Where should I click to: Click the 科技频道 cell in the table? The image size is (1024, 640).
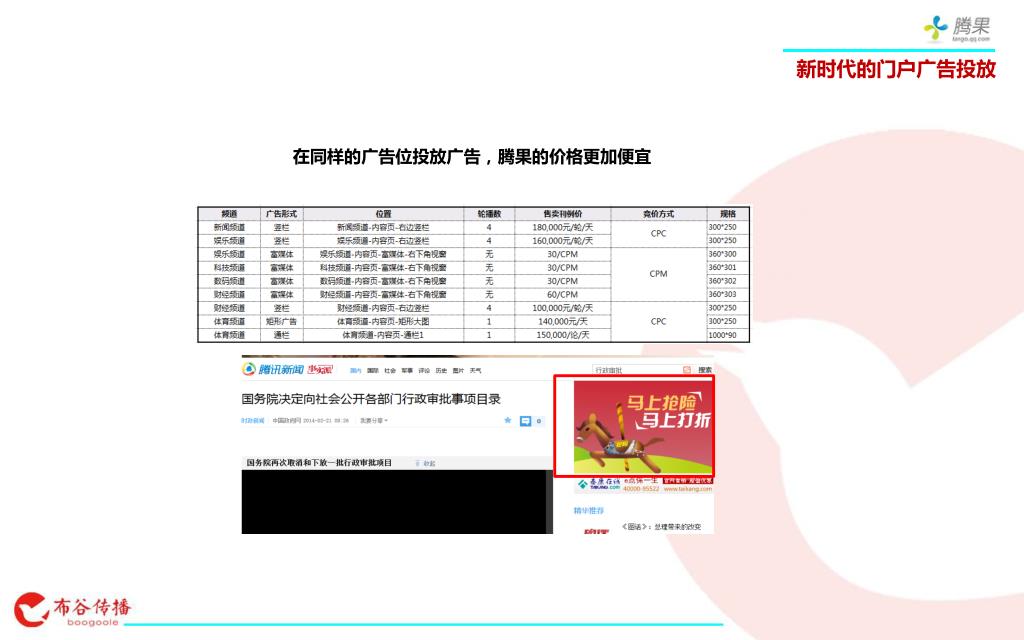tap(229, 268)
